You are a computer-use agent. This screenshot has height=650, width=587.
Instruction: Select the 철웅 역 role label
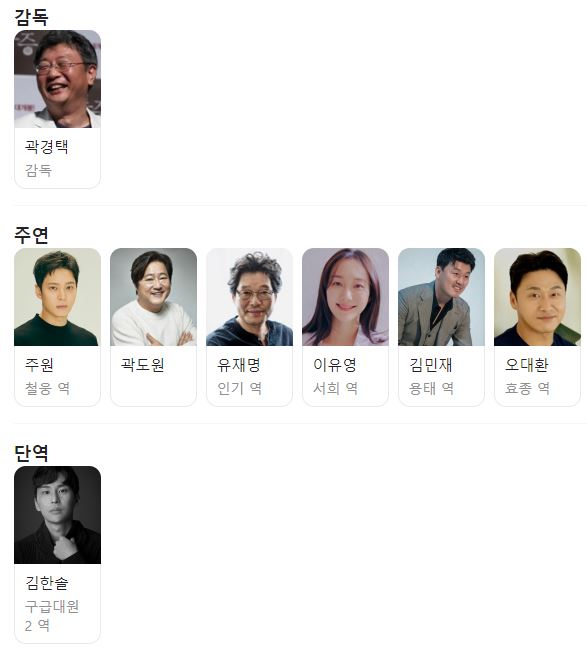(x=47, y=388)
